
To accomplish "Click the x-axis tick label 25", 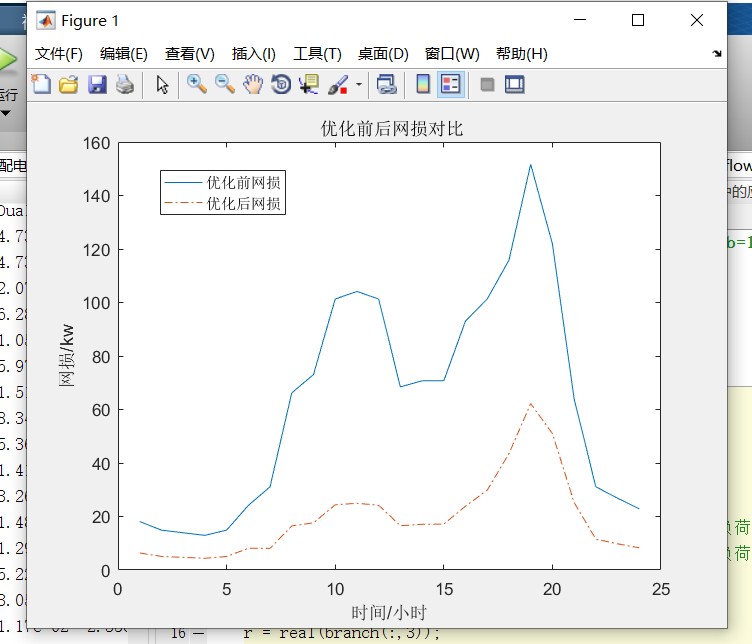I will click(x=661, y=589).
